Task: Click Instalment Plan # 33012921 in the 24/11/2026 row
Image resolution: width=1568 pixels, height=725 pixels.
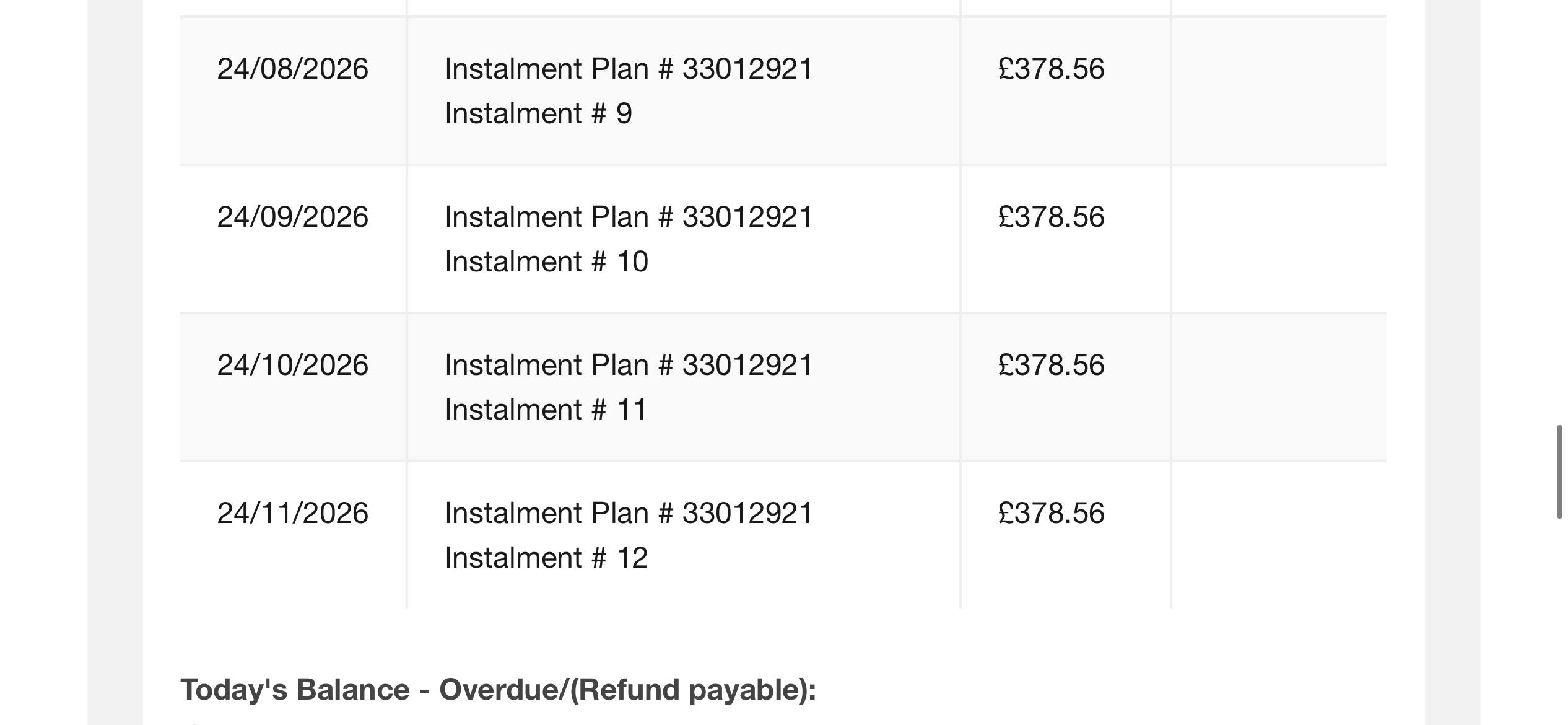Action: (629, 512)
